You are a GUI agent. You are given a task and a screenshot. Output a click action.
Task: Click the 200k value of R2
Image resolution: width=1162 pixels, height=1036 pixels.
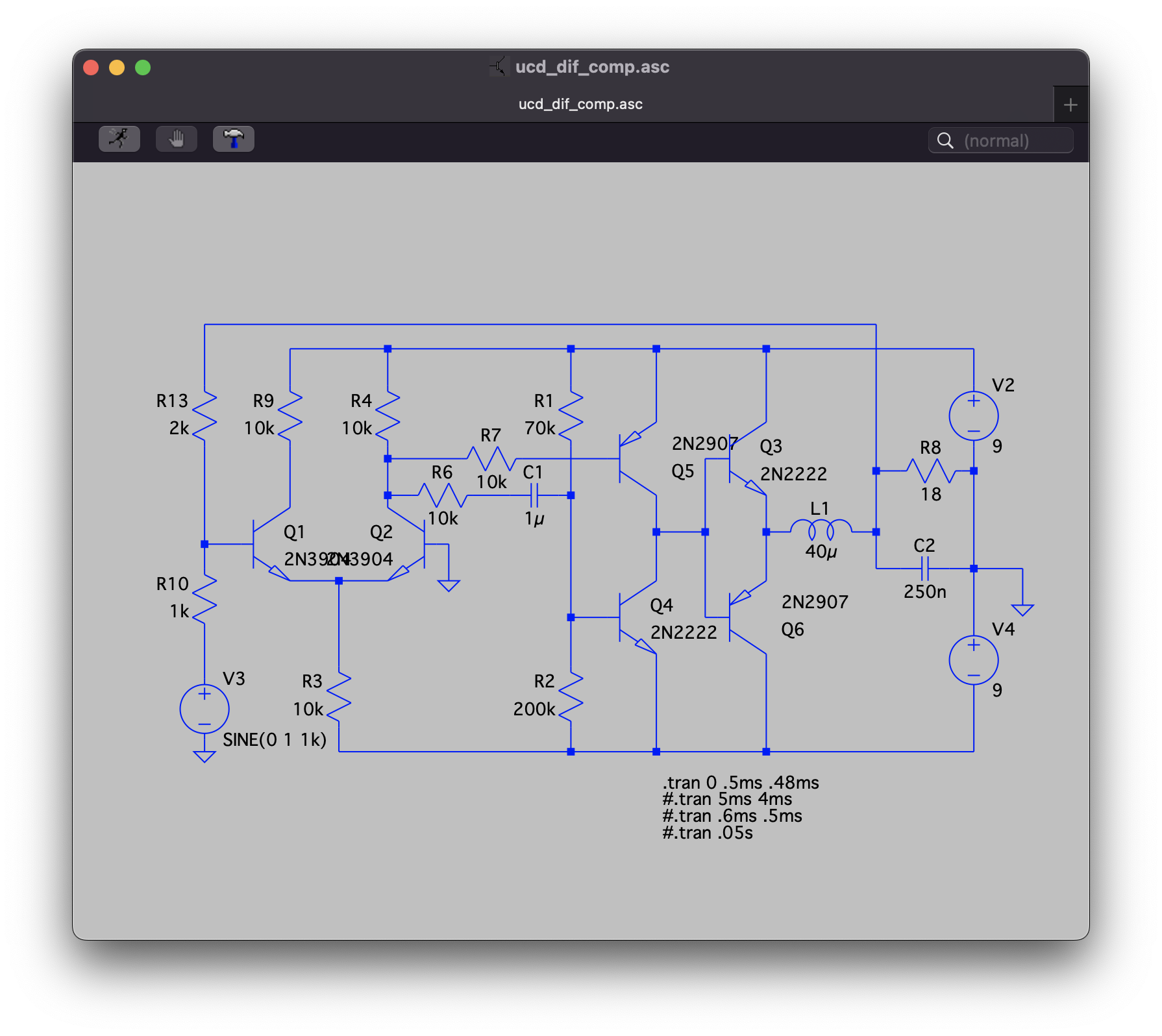coord(534,709)
